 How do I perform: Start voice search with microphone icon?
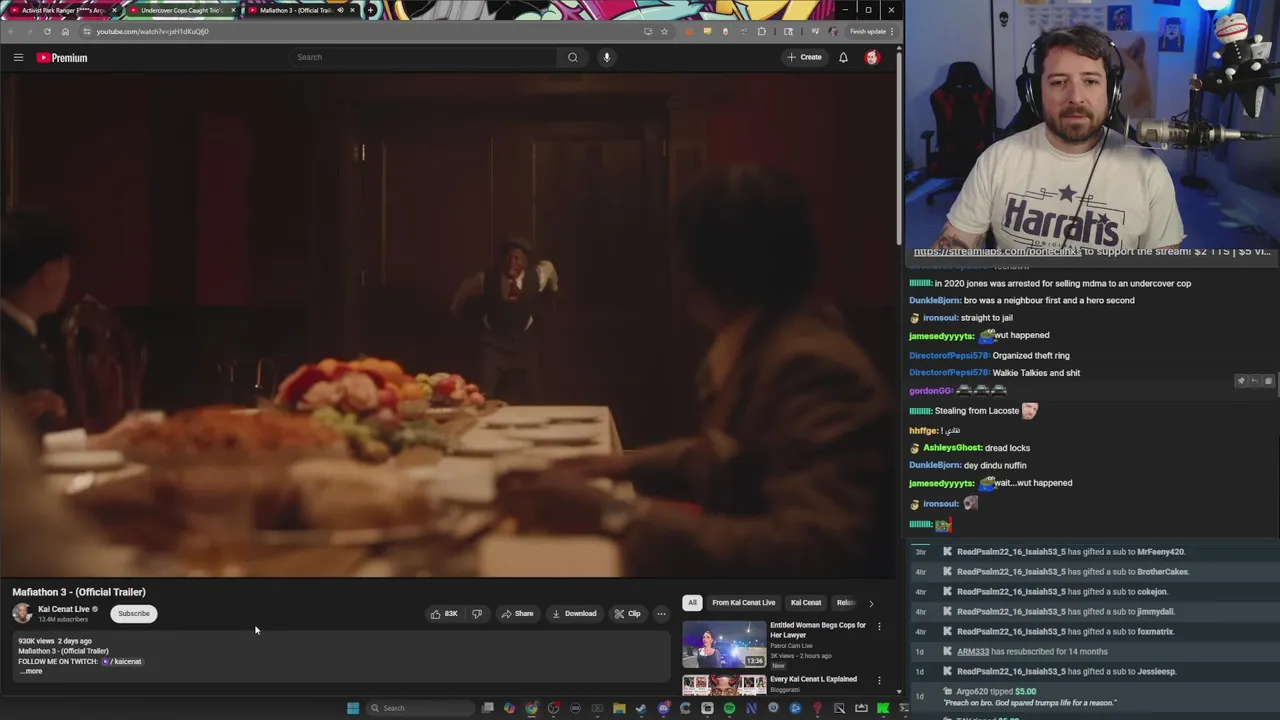pos(606,57)
